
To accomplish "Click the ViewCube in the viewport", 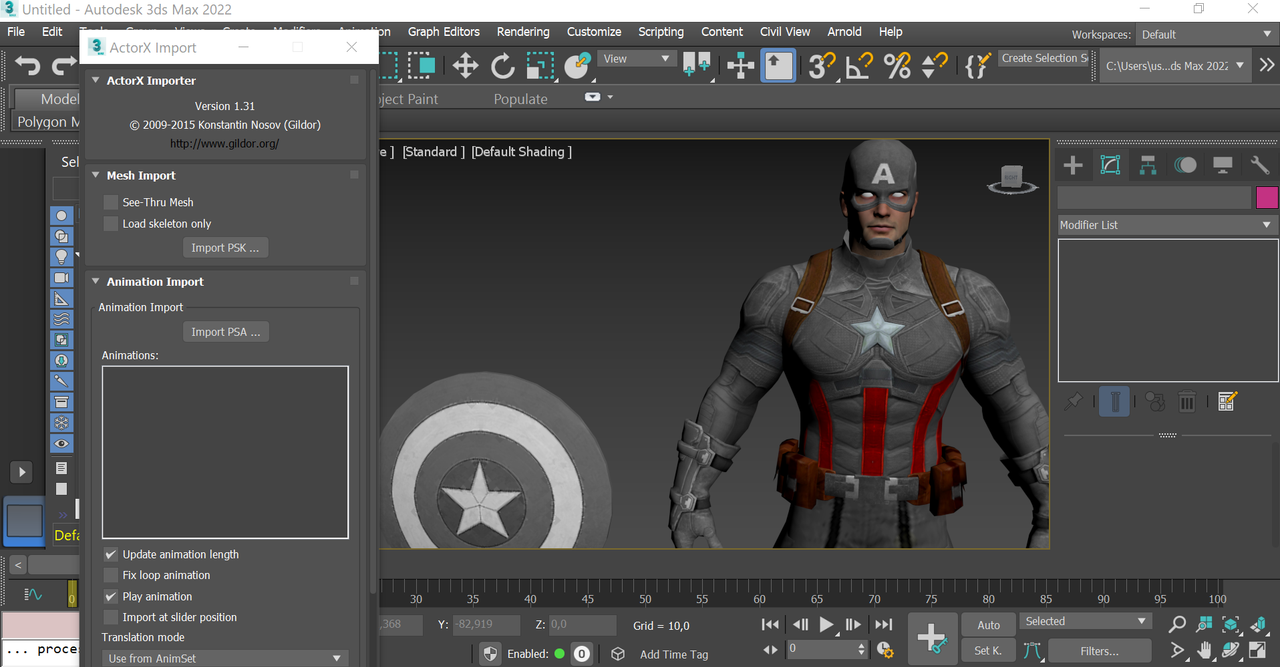I will pos(1012,178).
